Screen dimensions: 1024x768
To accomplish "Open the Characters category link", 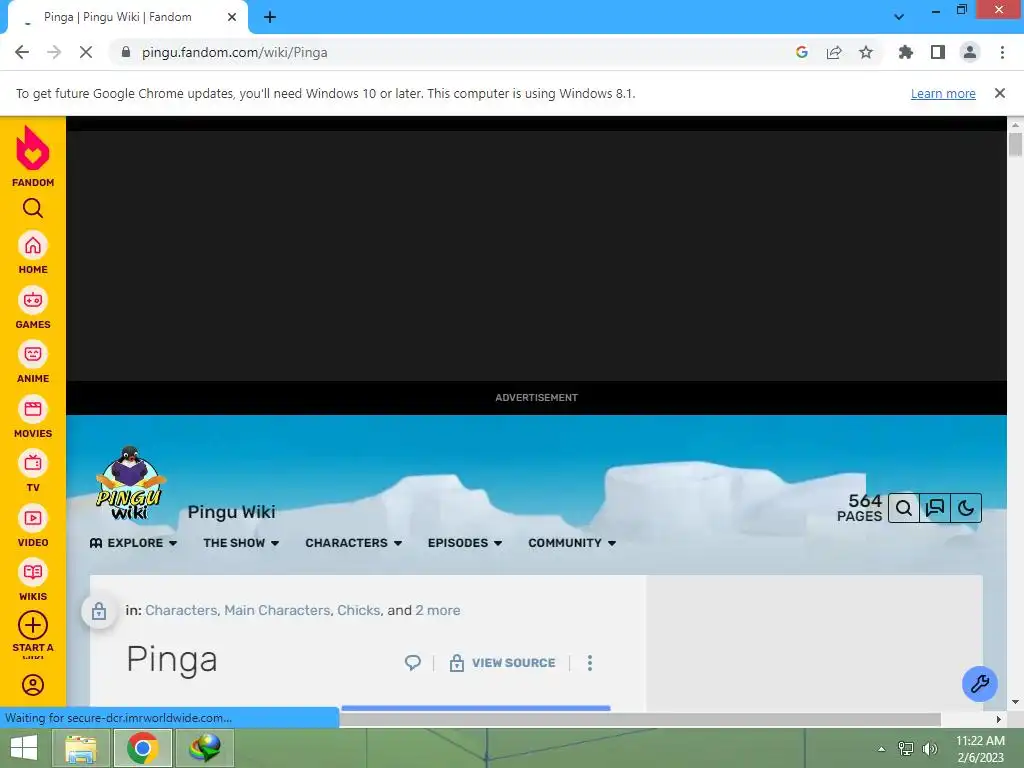I will [x=182, y=610].
